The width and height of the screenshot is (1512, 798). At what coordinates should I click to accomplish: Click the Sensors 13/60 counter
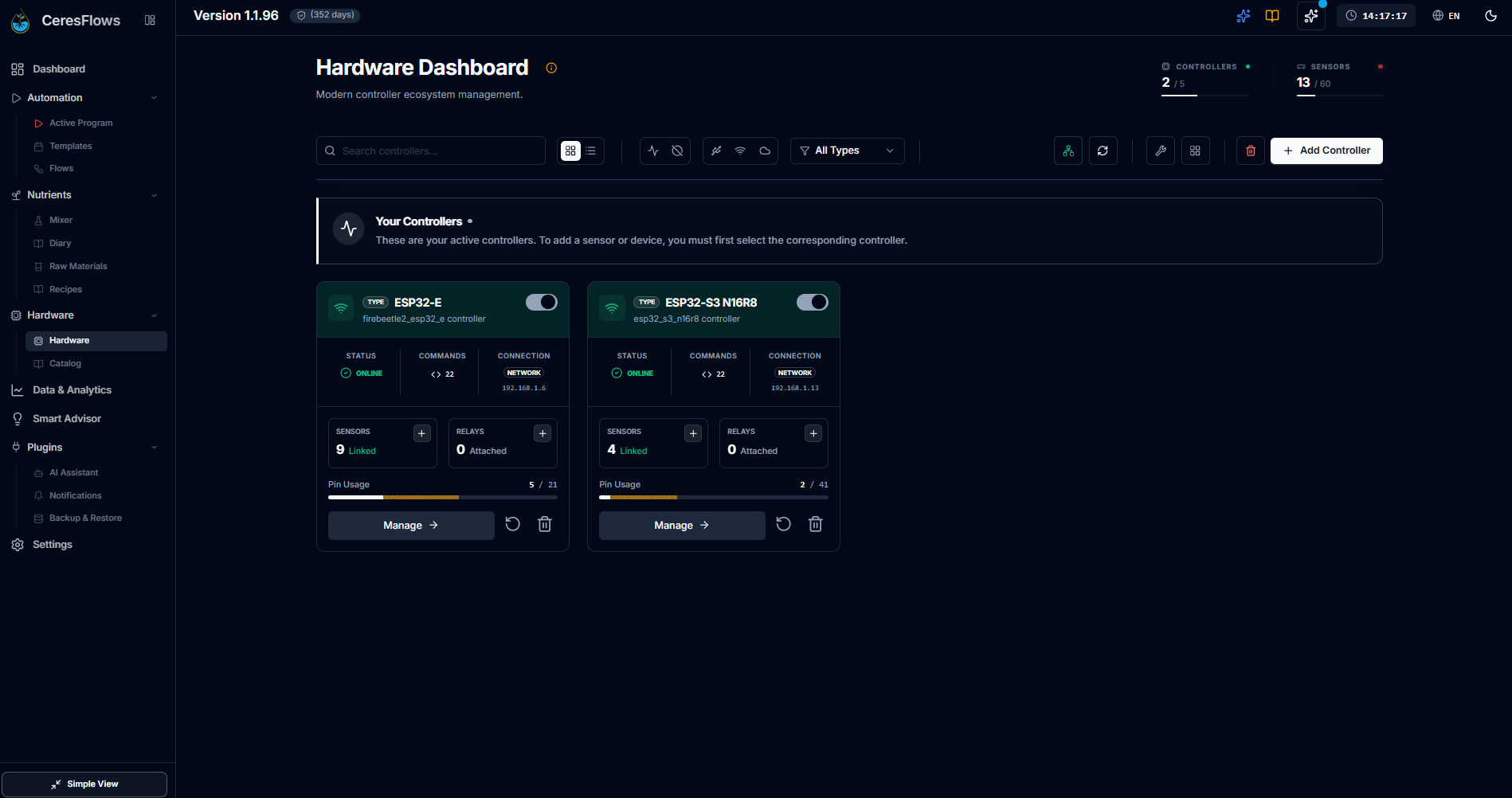1339,77
